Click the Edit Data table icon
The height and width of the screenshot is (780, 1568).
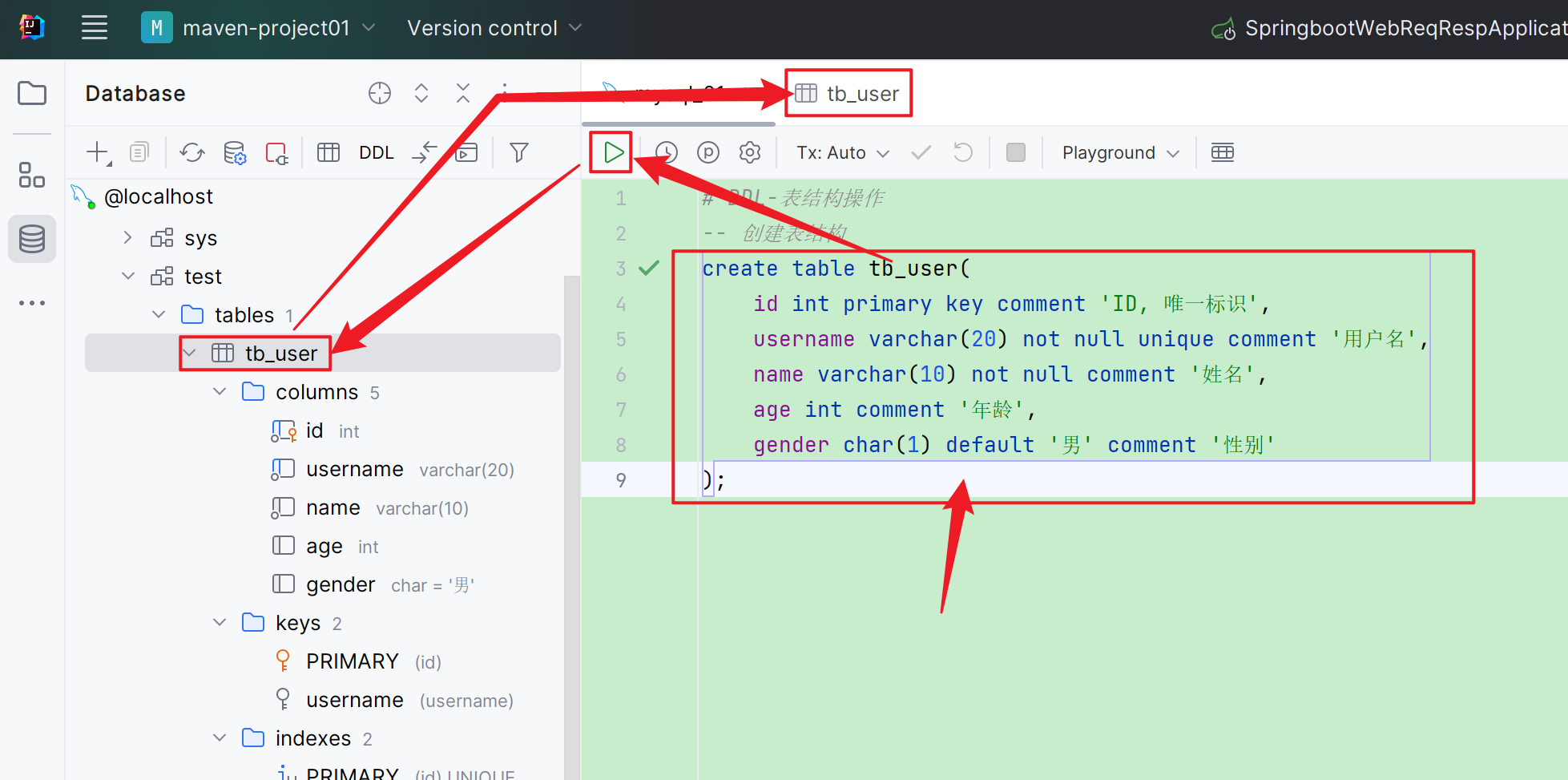point(329,152)
